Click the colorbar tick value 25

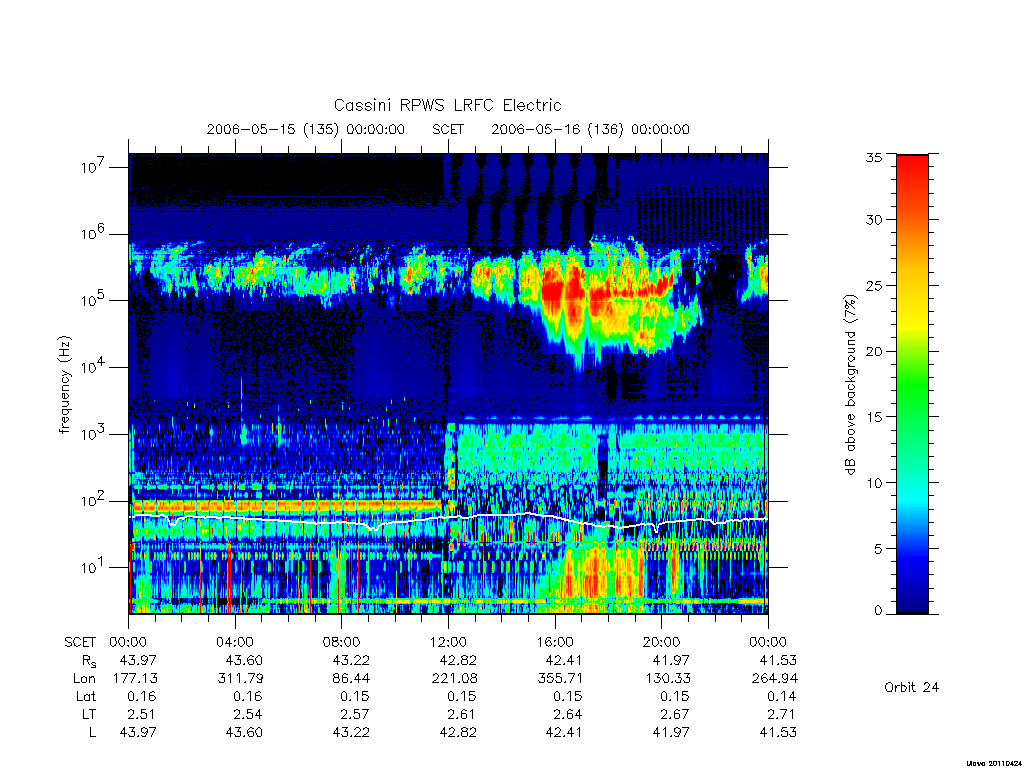[873, 286]
